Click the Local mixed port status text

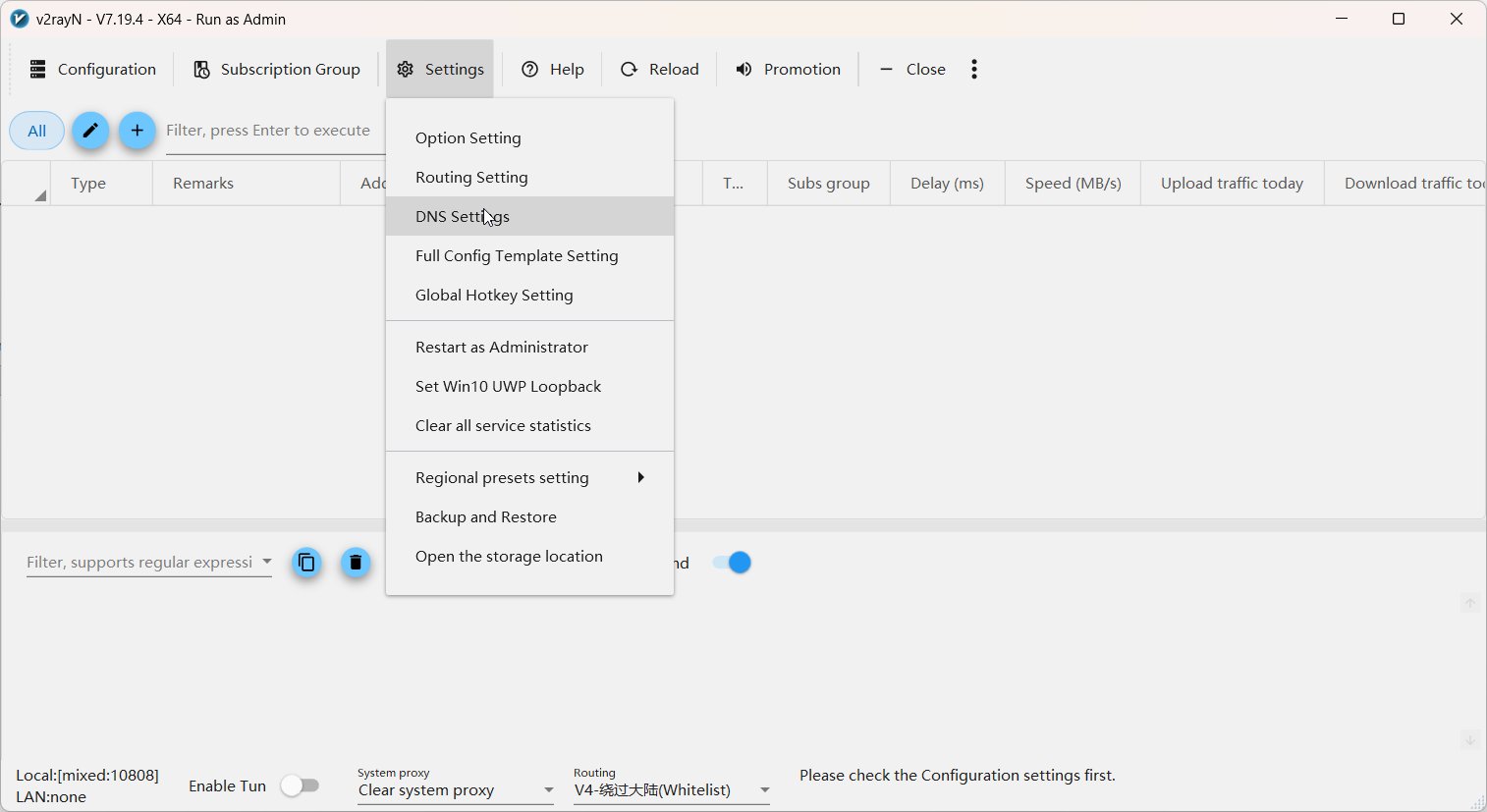[87, 775]
